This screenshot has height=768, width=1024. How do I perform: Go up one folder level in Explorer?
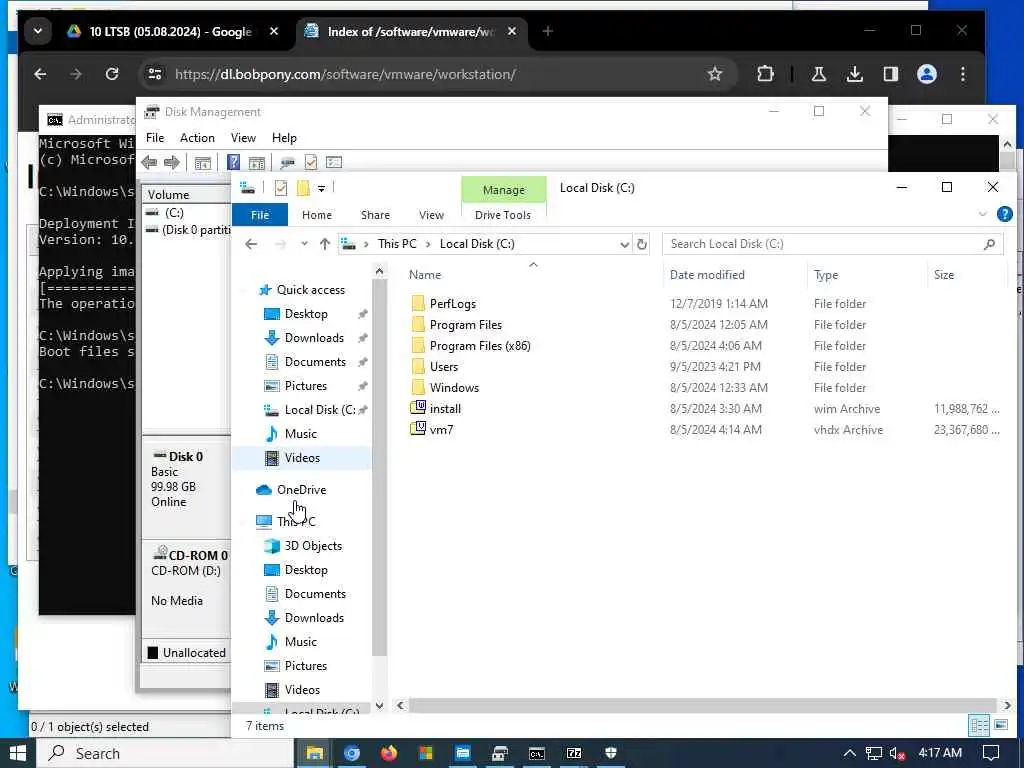tap(325, 244)
